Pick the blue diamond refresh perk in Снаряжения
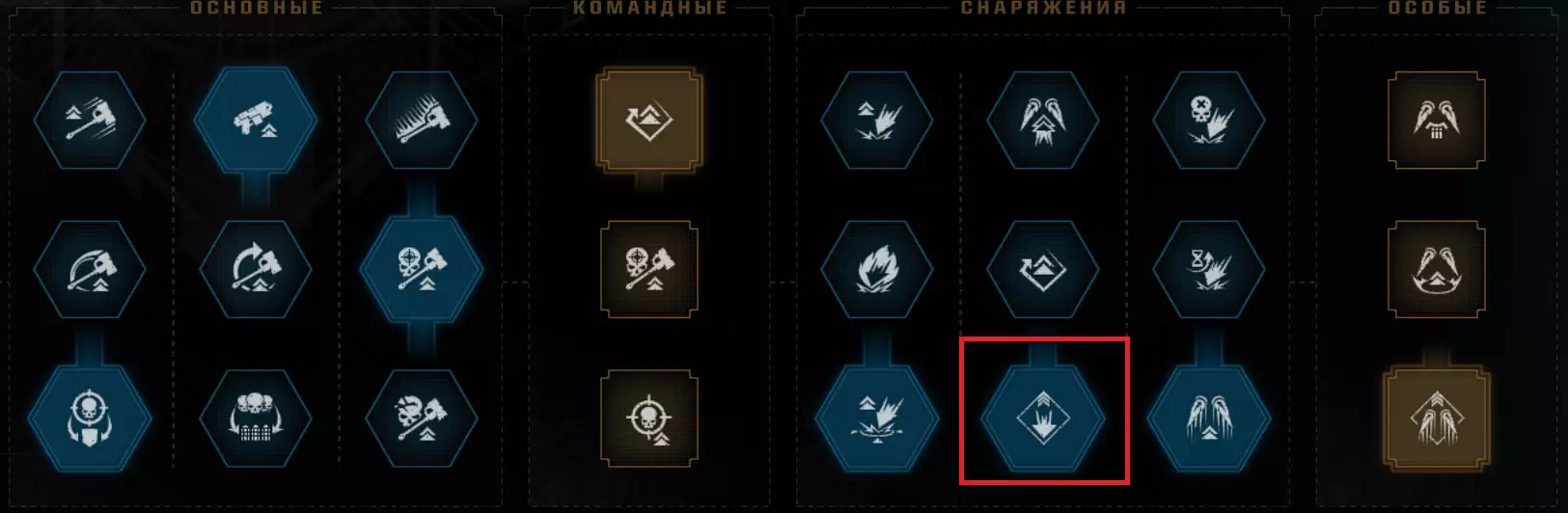 [x=1042, y=269]
